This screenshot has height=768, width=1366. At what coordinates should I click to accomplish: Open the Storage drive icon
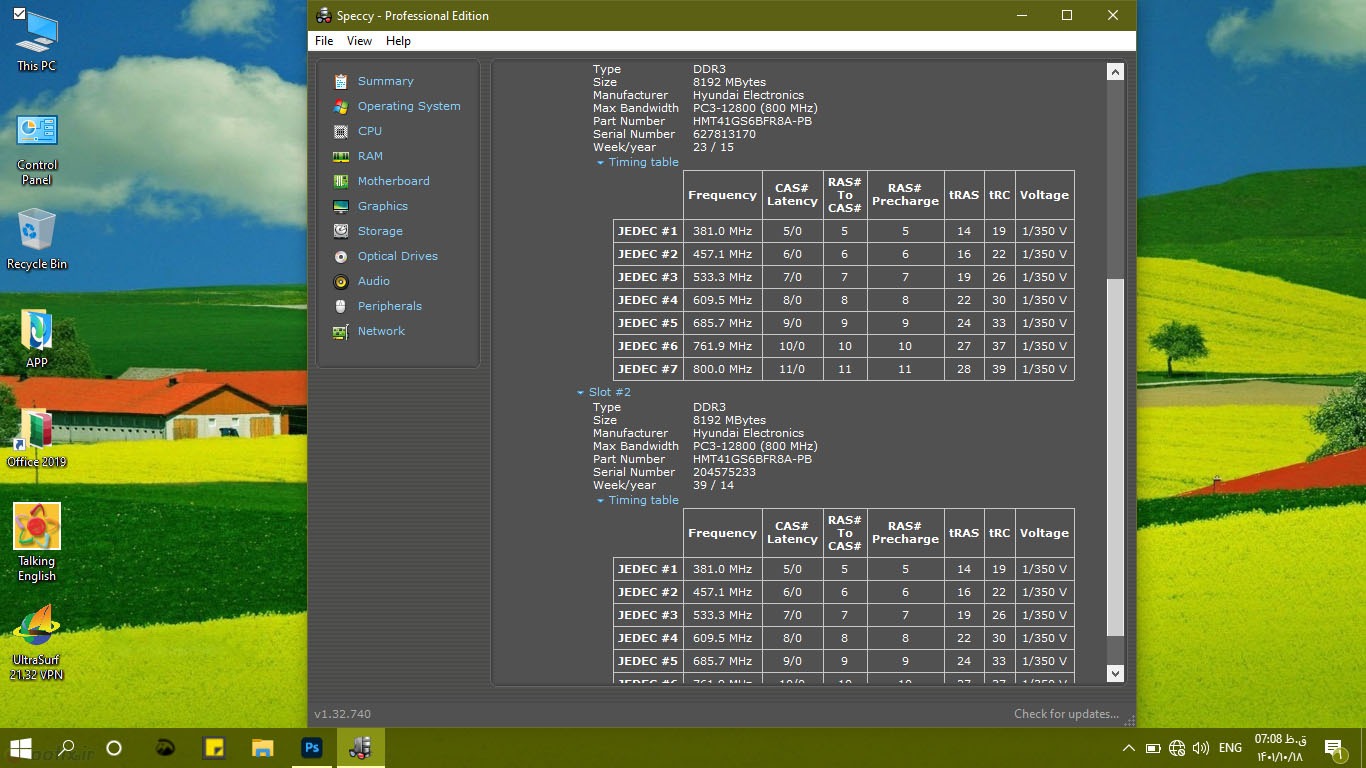click(341, 231)
